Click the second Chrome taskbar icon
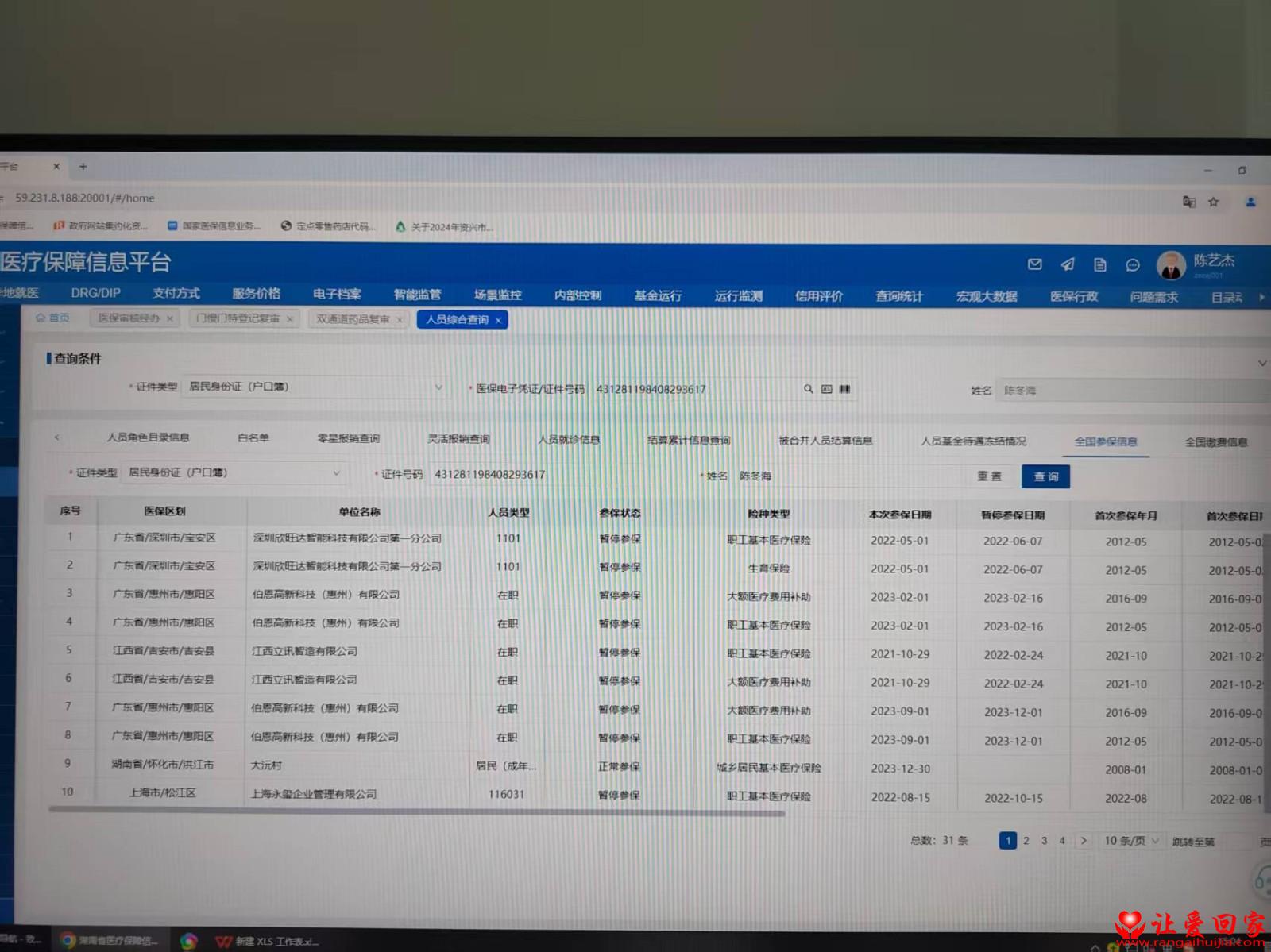Viewport: 1271px width, 952px height. point(189,942)
